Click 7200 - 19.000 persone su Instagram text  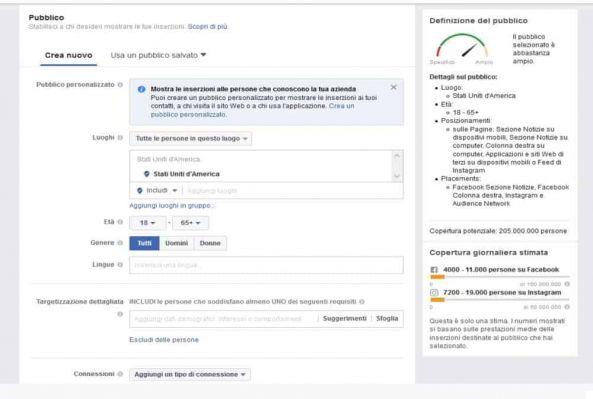(x=502, y=293)
